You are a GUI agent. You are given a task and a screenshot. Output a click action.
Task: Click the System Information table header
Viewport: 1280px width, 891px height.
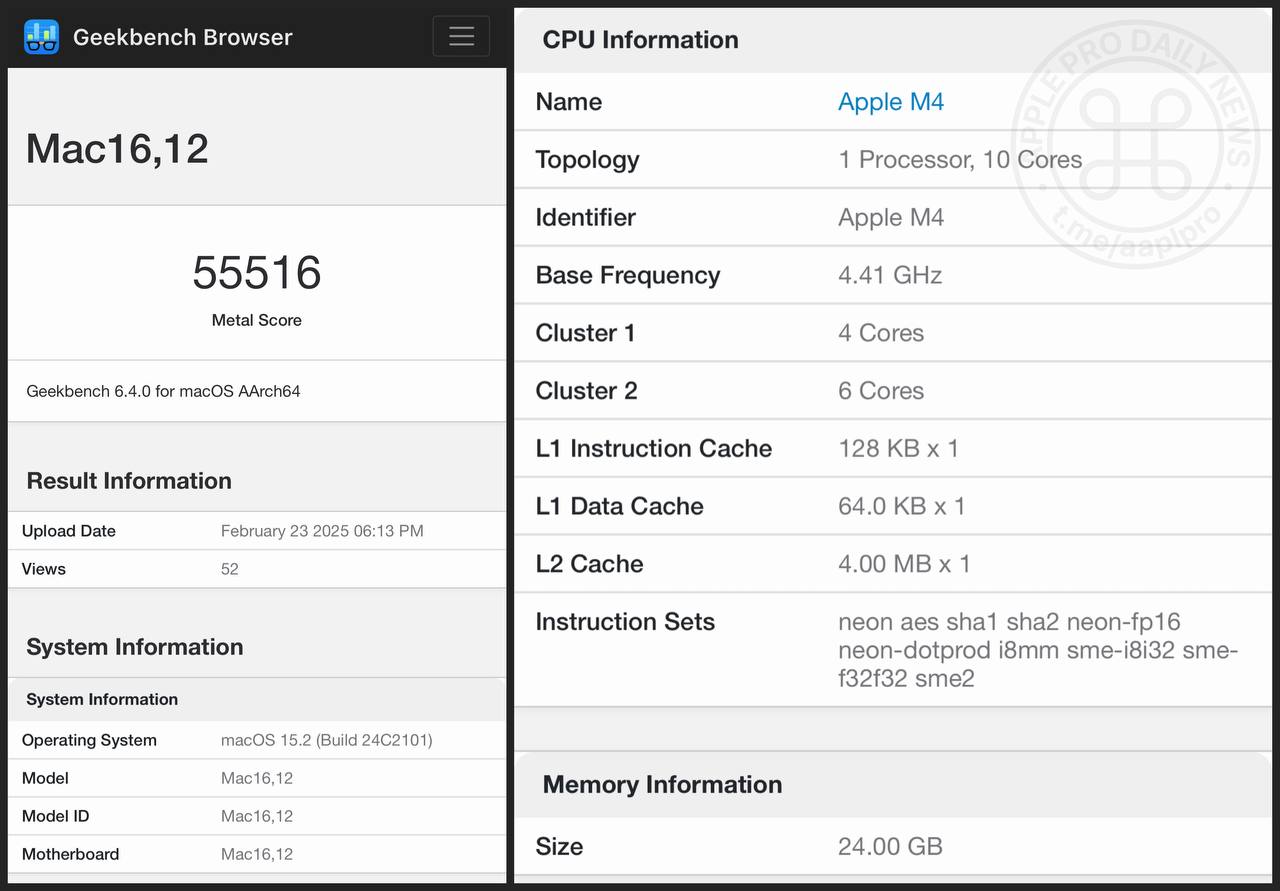pos(102,700)
